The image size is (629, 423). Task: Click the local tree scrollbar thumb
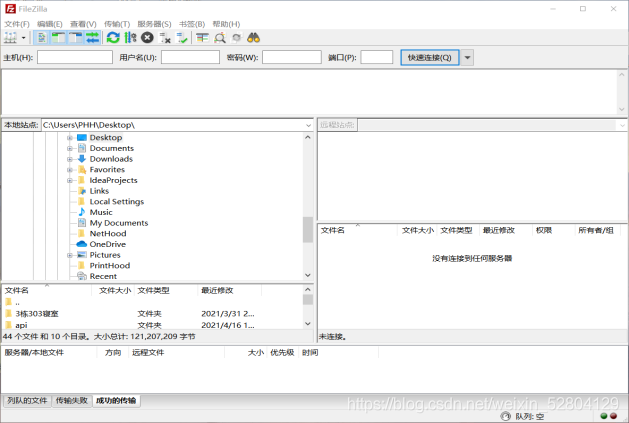pyautogui.click(x=308, y=230)
